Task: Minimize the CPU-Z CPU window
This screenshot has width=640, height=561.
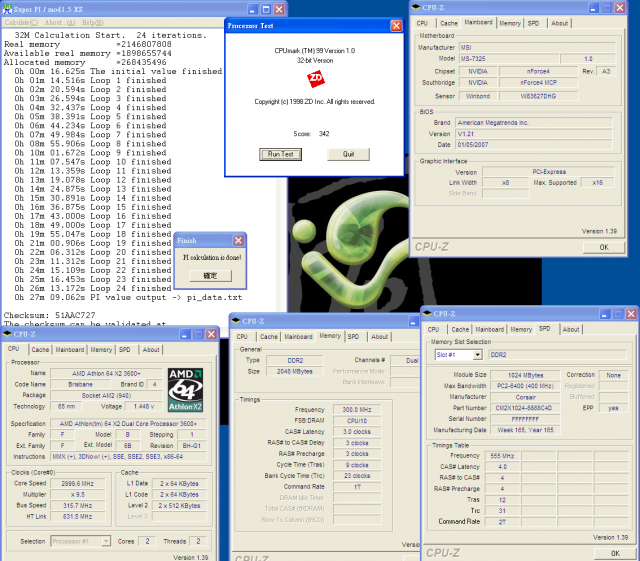Action: [185, 334]
